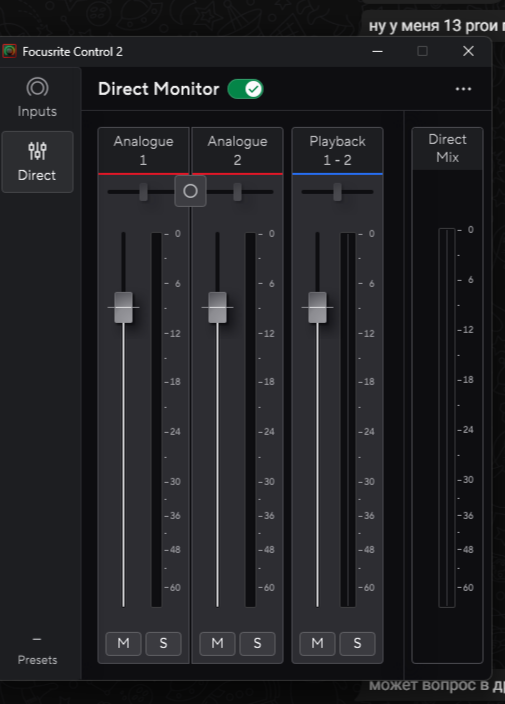The height and width of the screenshot is (704, 505).
Task: Click the Inputs concentric-circle icon
Action: [37, 87]
